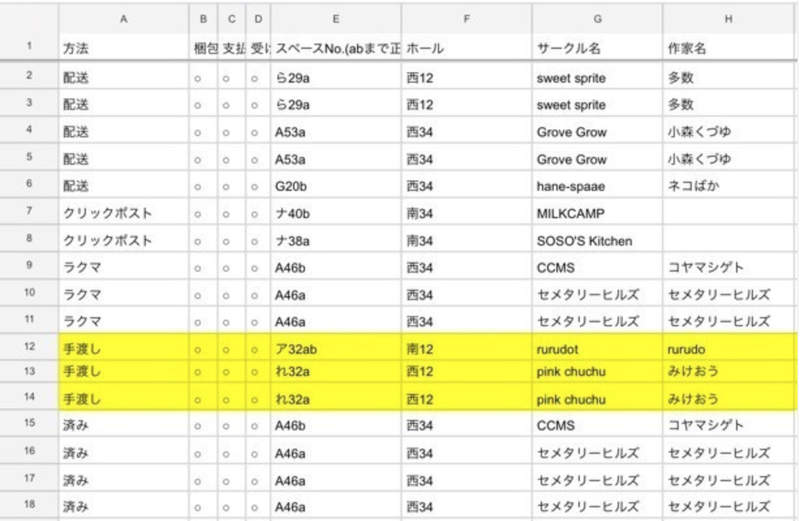Click the ホール header cell
Viewport: 800px width, 521px height.
[466, 47]
